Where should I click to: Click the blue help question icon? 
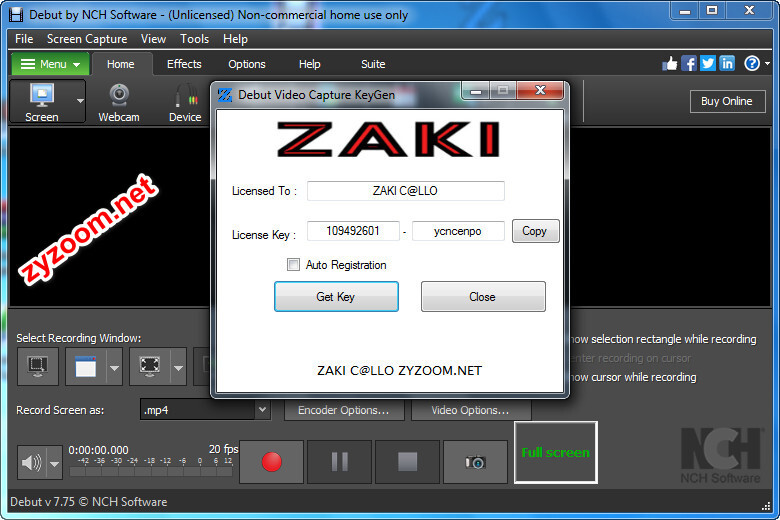click(x=752, y=63)
